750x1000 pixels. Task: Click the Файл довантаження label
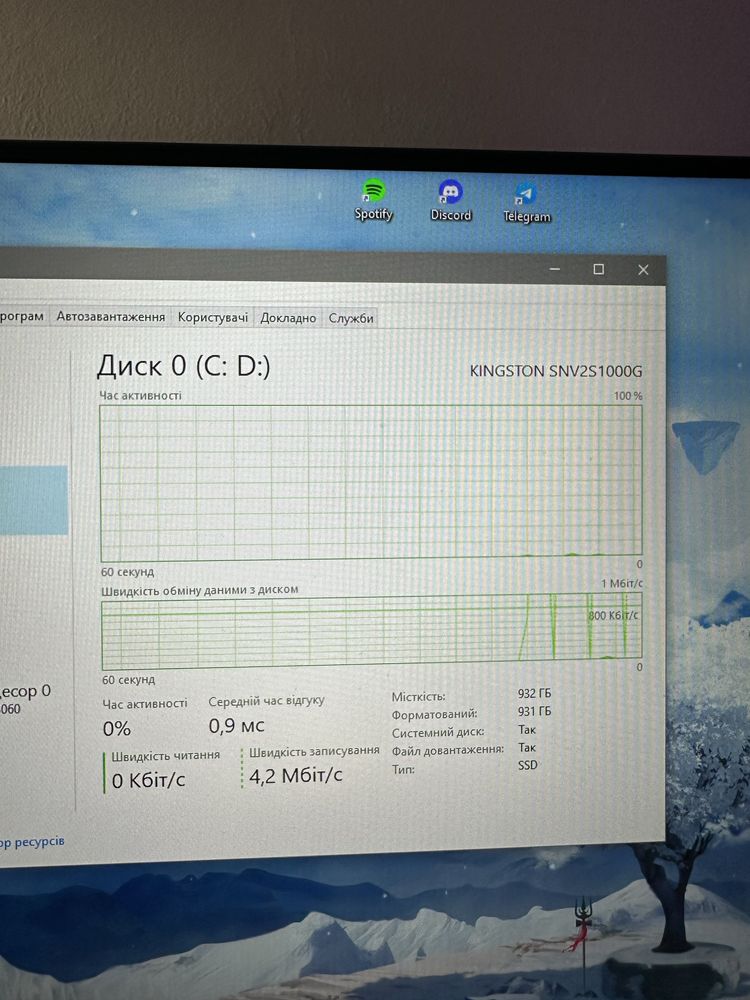(448, 750)
